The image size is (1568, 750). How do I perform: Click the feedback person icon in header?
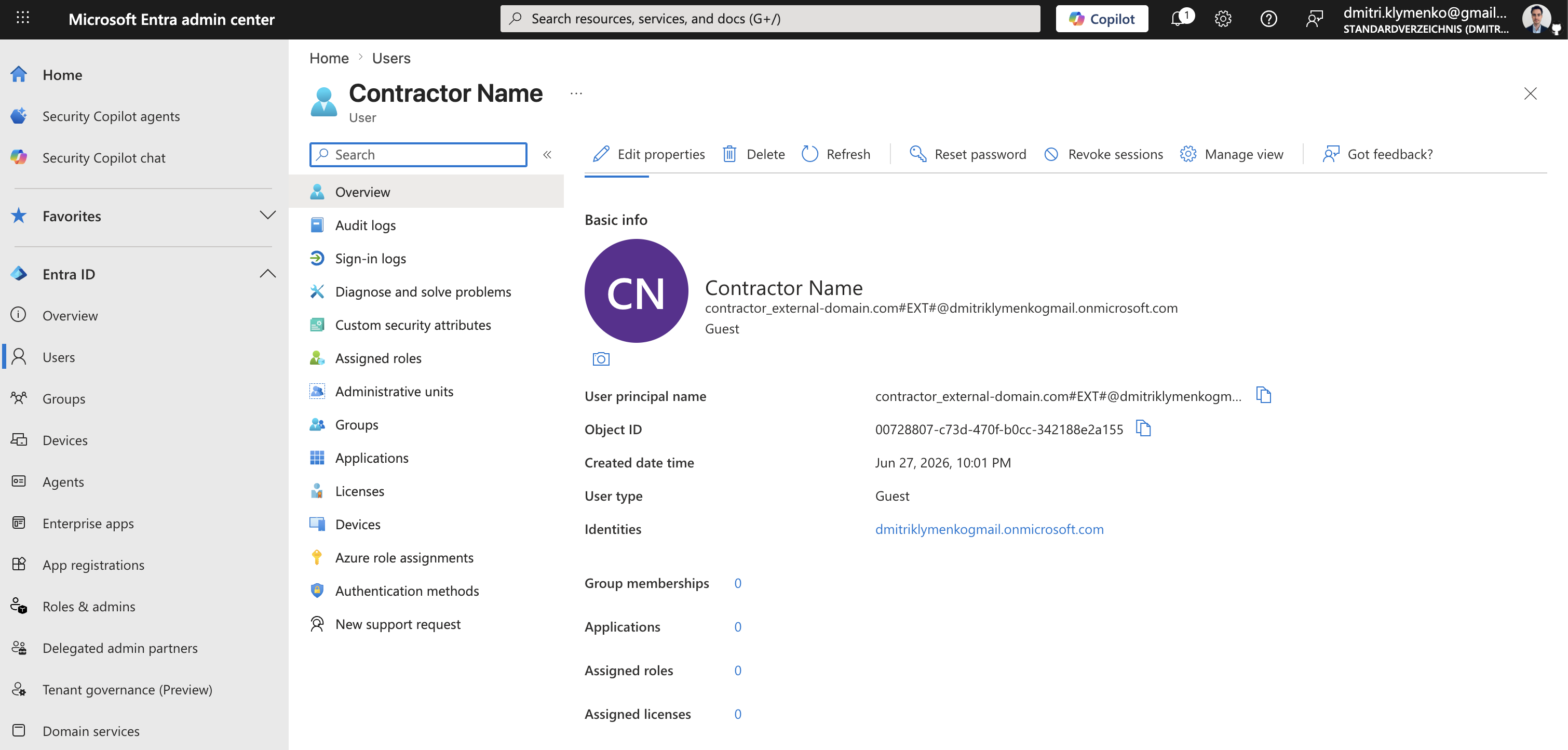(x=1314, y=19)
